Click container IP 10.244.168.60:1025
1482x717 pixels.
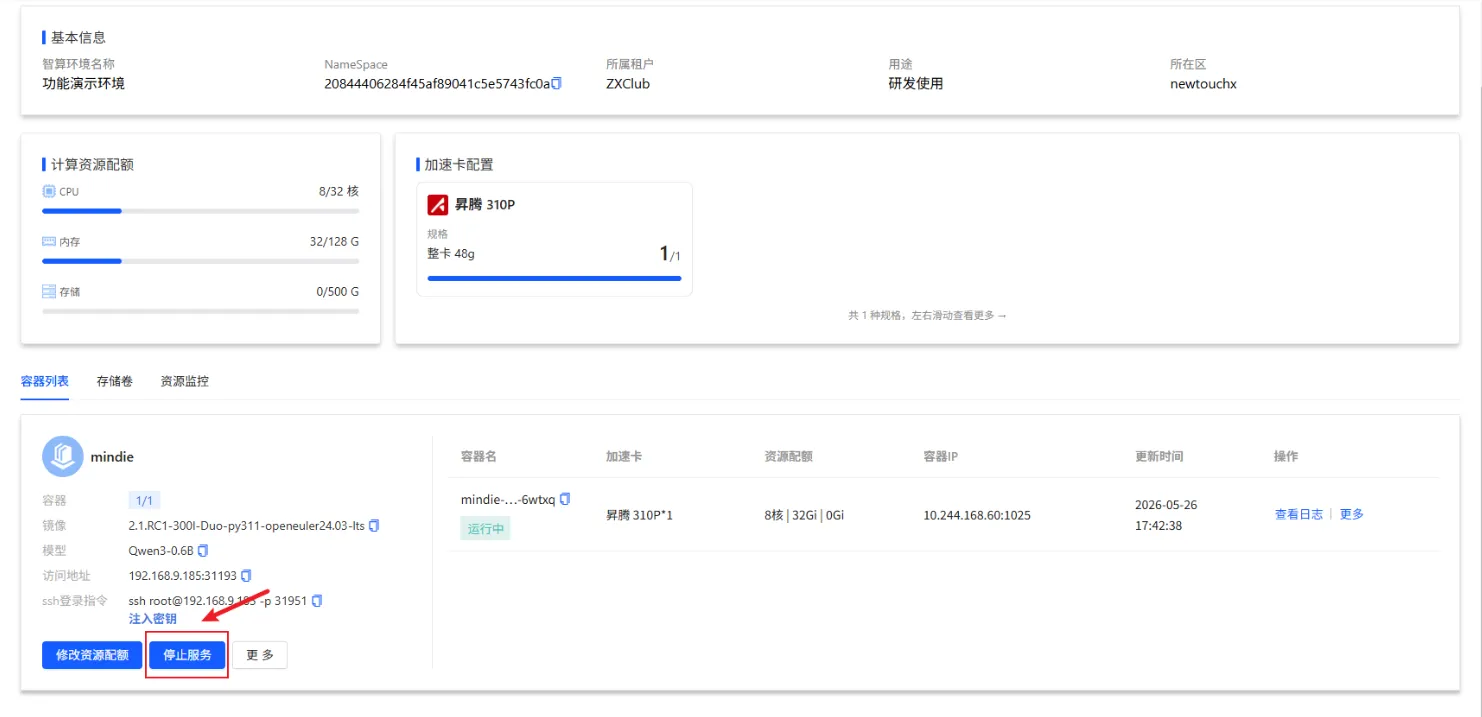point(977,515)
